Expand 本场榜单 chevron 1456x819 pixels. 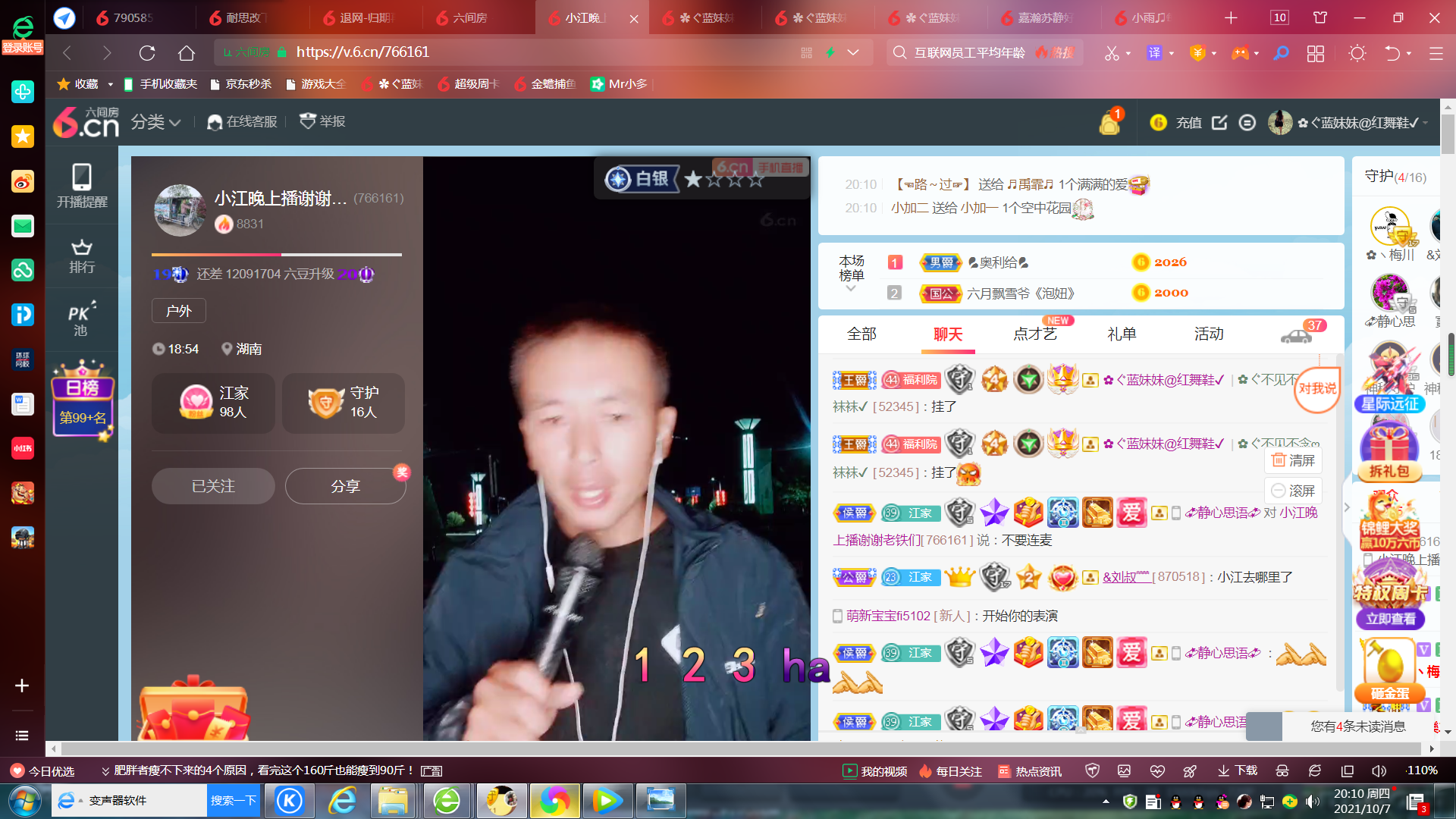(851, 289)
